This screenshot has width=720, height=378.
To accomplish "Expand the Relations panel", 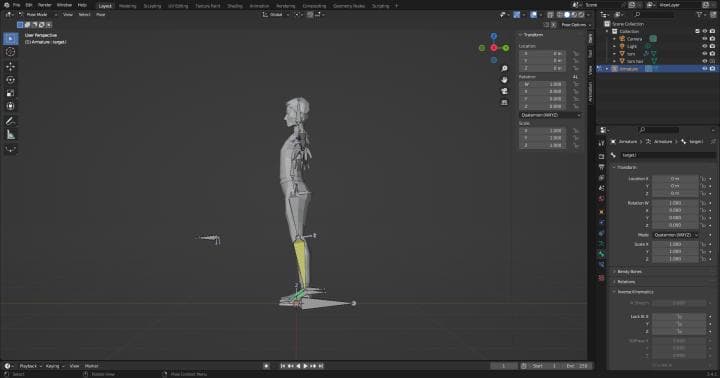I will pos(626,282).
